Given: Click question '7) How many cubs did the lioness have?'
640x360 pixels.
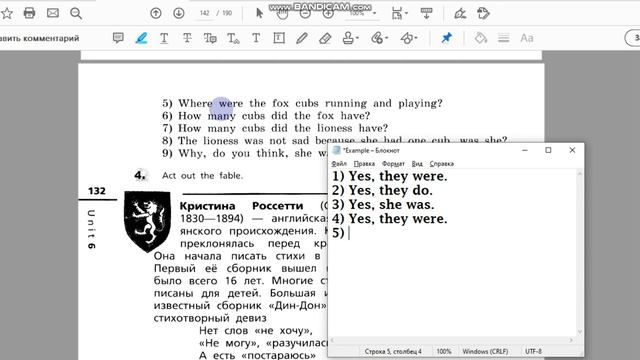Looking at the screenshot, I should click(x=275, y=129).
